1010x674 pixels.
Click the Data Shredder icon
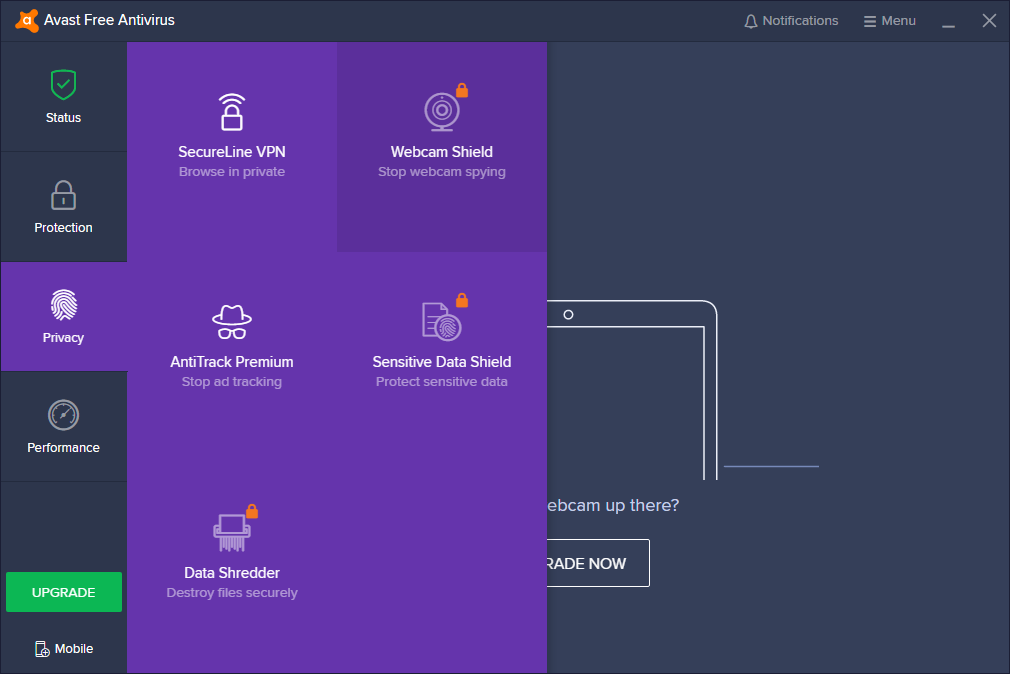pyautogui.click(x=232, y=533)
